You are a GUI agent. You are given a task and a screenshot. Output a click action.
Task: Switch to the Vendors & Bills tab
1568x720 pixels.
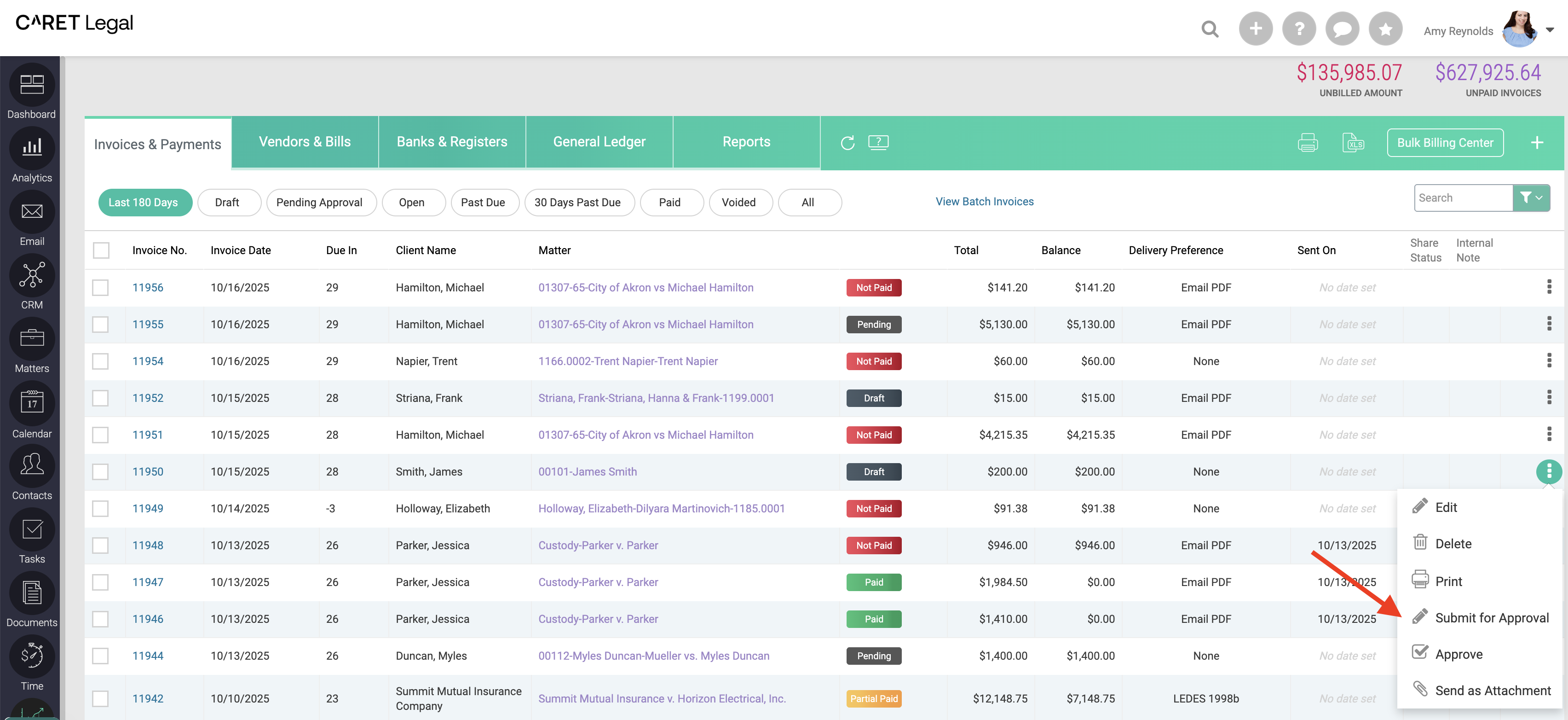pos(304,142)
